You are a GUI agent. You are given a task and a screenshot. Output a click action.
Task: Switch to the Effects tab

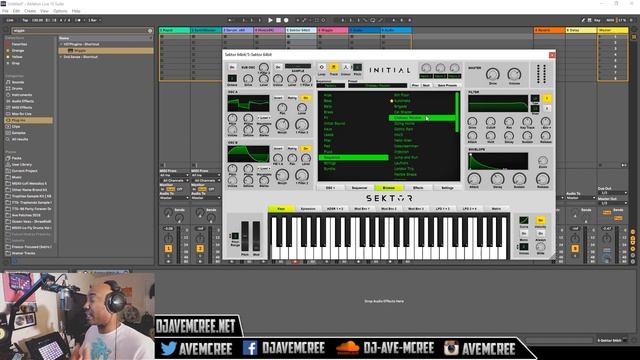coord(418,188)
